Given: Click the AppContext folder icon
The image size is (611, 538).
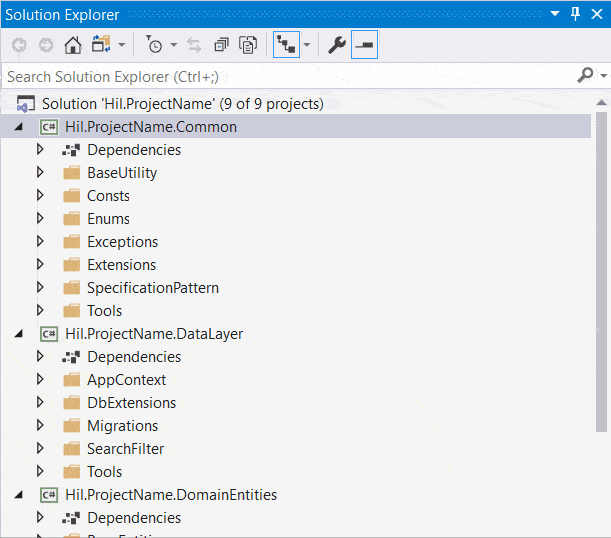Looking at the screenshot, I should pyautogui.click(x=72, y=379).
